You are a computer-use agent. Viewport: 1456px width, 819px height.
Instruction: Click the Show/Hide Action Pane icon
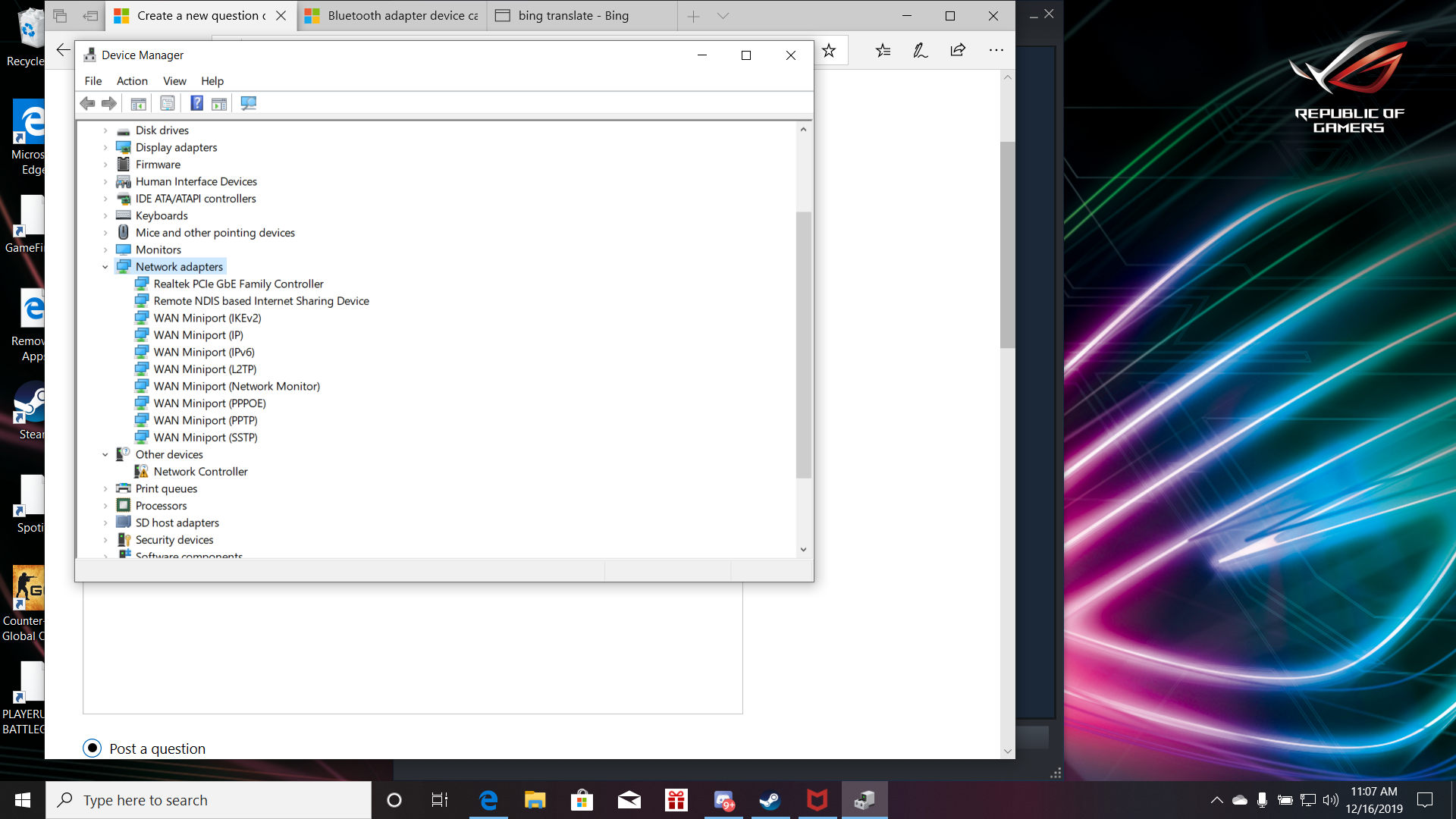pos(219,103)
